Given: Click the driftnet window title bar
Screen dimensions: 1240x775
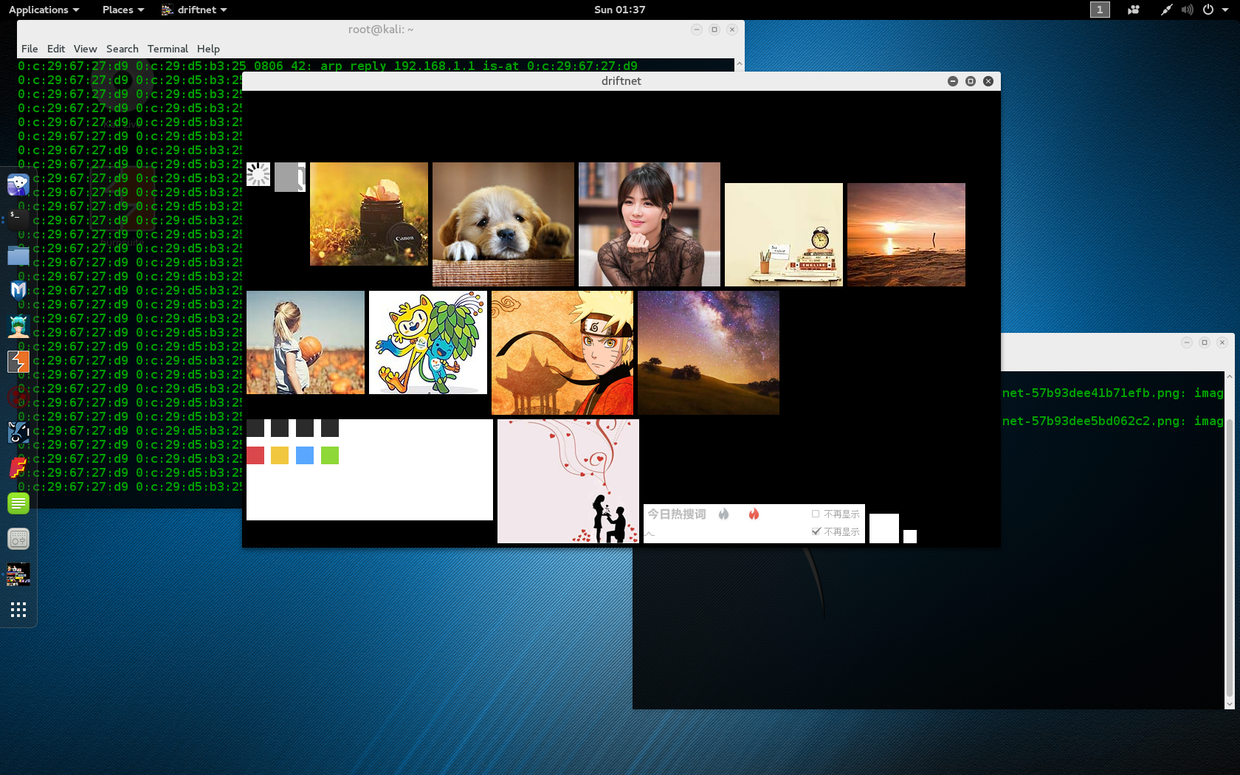Looking at the screenshot, I should pos(621,81).
